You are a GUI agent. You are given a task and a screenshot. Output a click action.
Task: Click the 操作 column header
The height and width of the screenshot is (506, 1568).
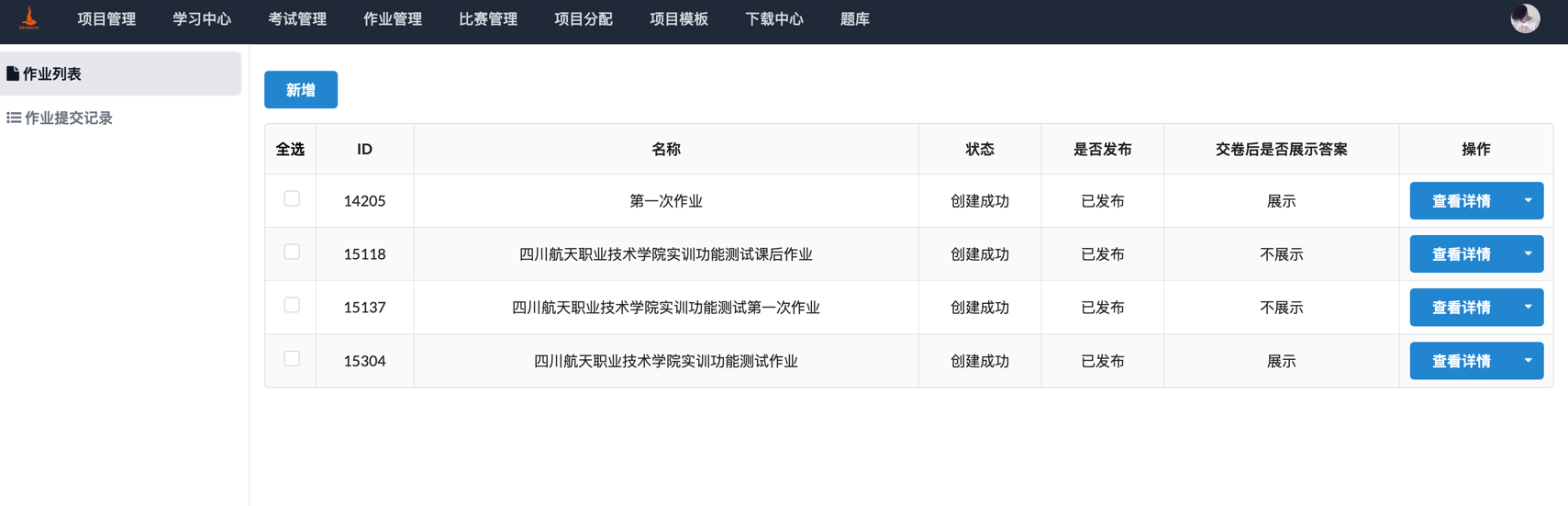(x=1476, y=149)
